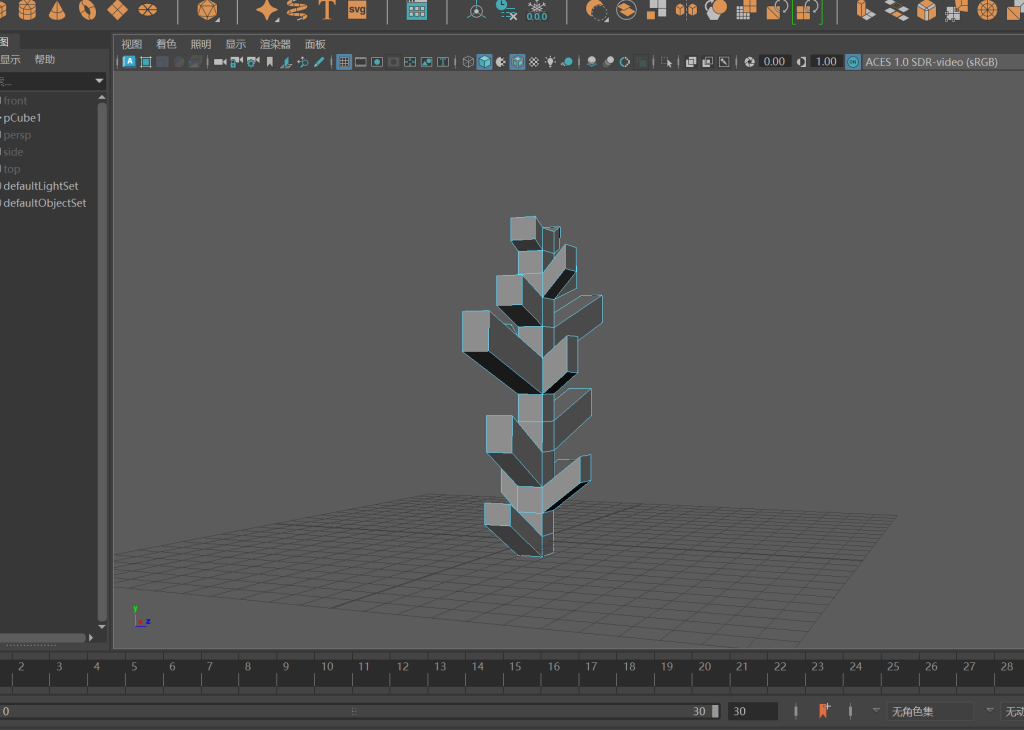Toggle textured display mode

(x=534, y=62)
